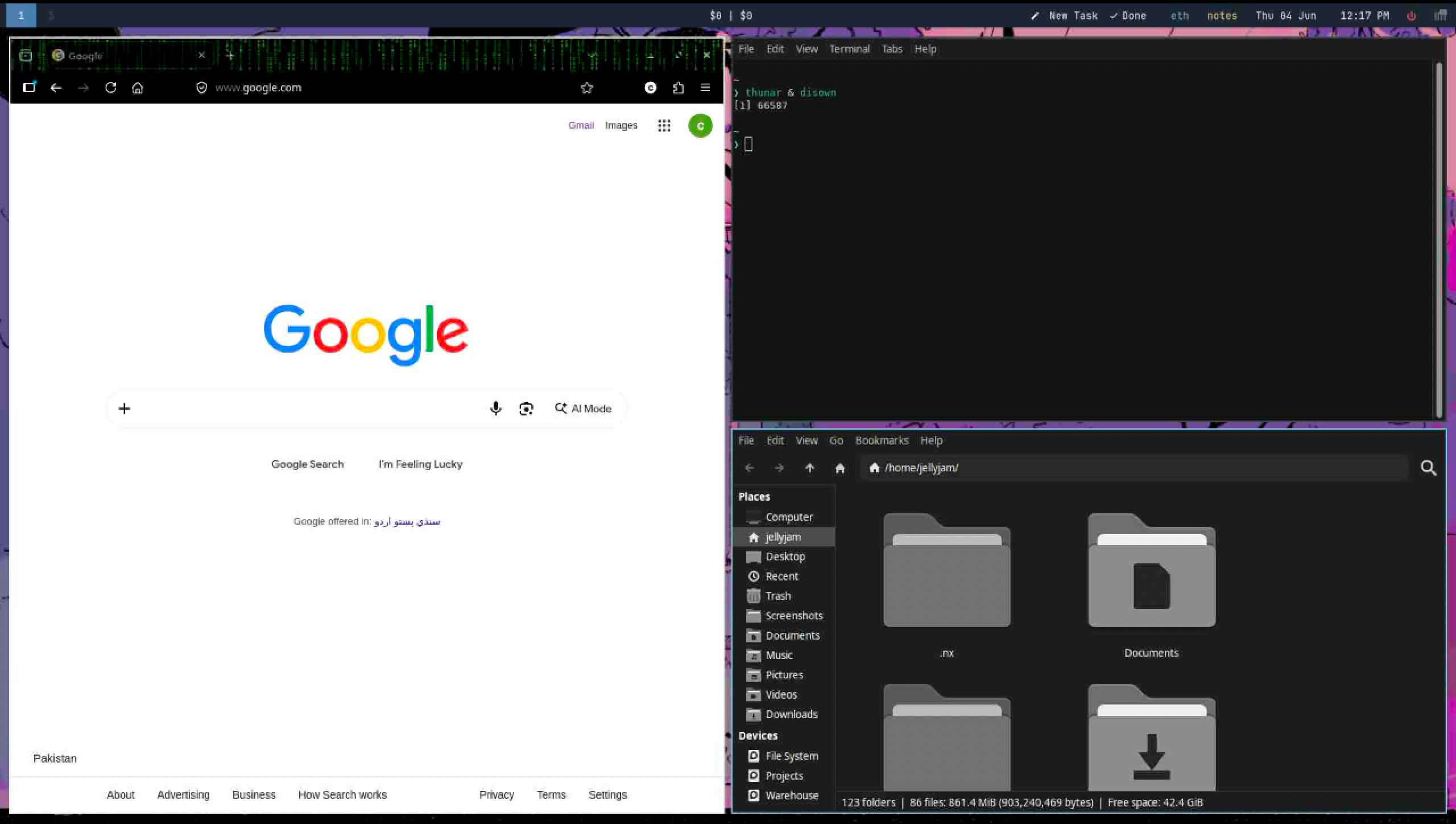Open File System device

(784, 756)
